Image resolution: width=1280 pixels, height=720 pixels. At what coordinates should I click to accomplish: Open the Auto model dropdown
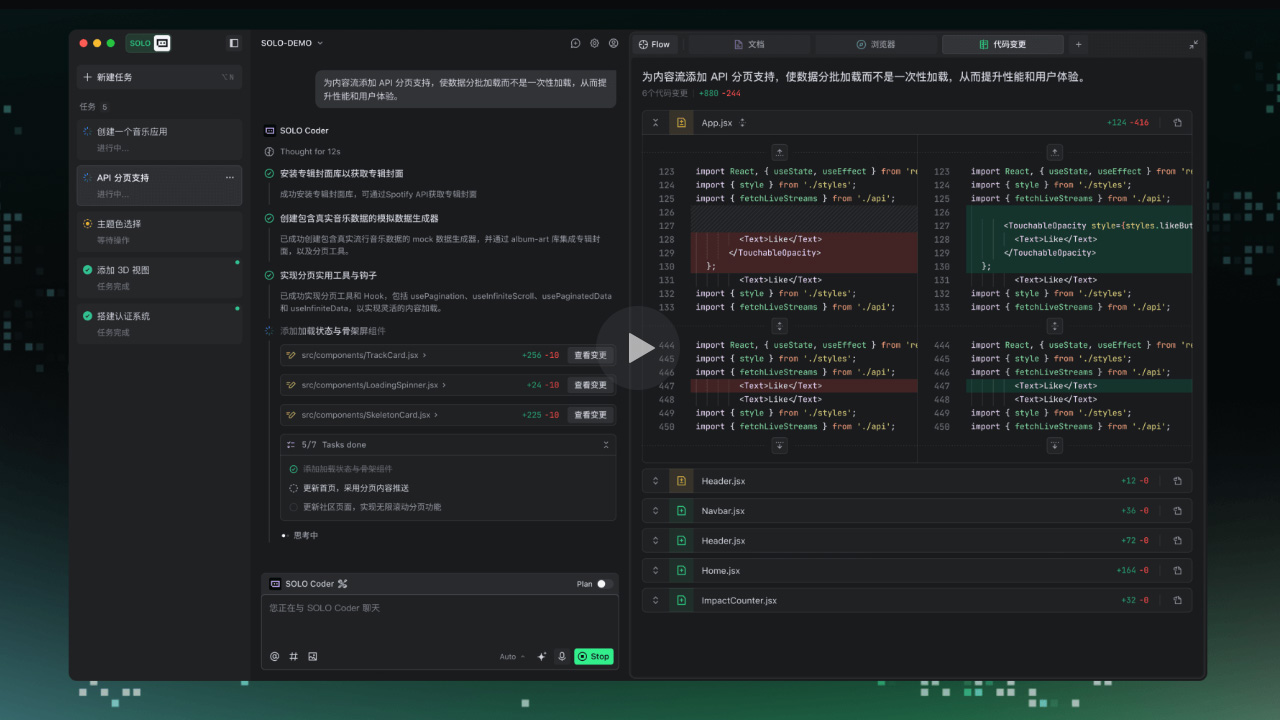click(x=512, y=657)
